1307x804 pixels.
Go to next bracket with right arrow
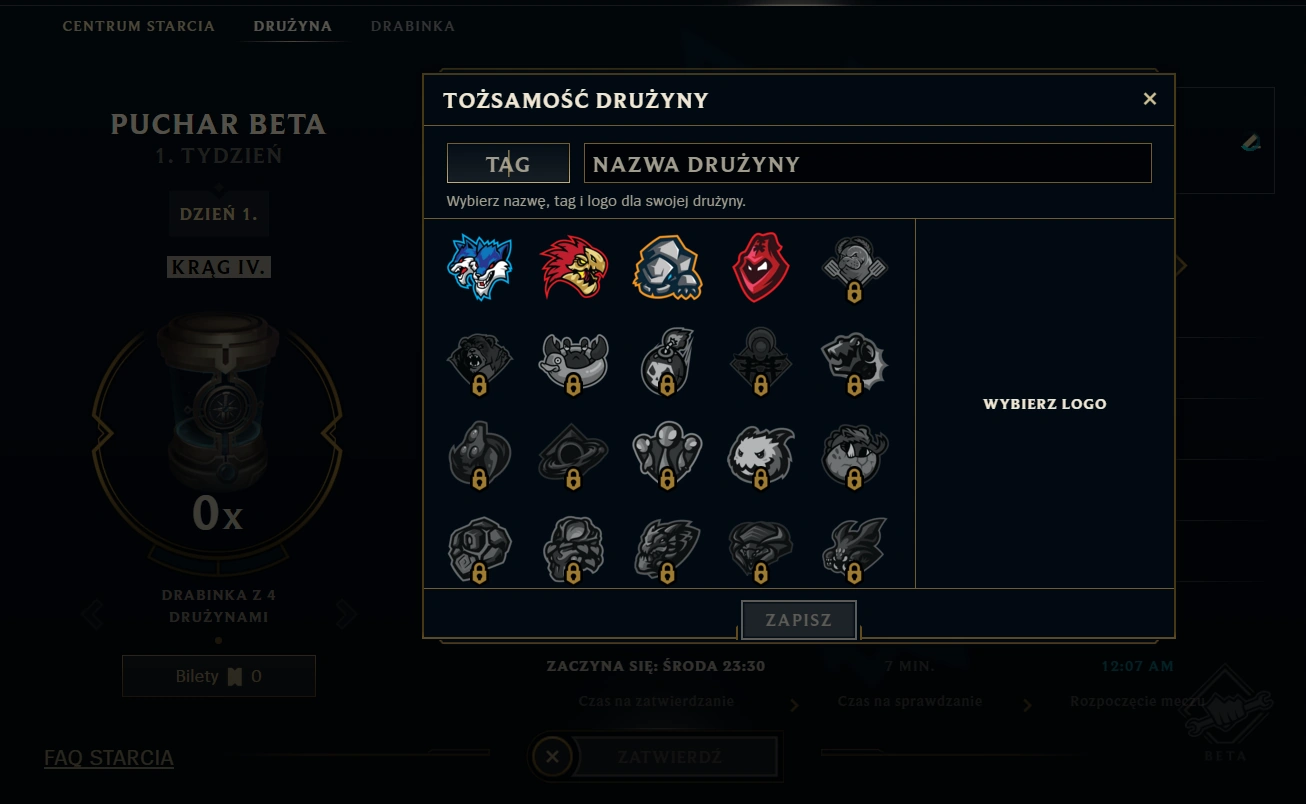point(346,613)
